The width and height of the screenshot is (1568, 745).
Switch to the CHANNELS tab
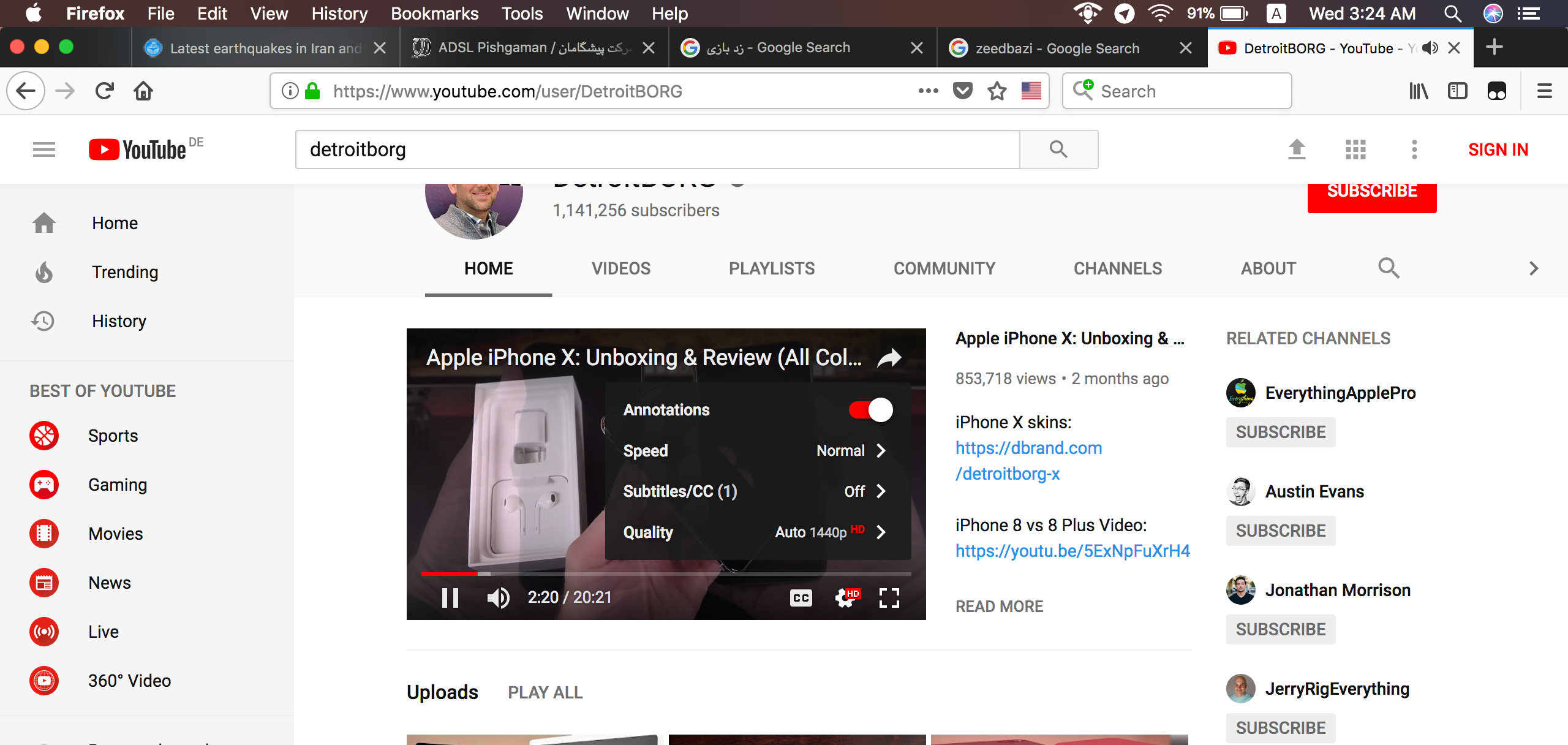[1118, 268]
